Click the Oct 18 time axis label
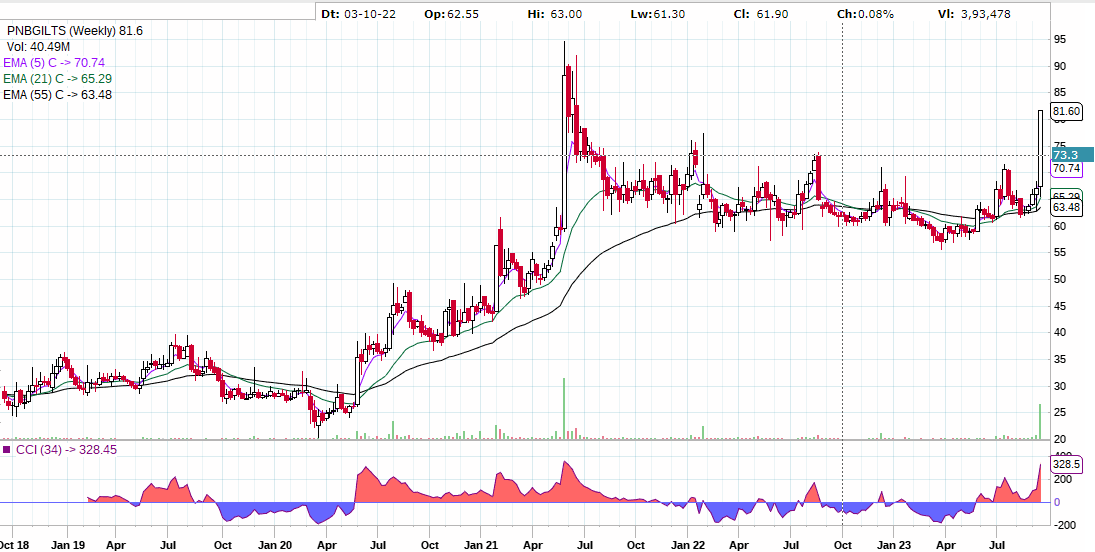This screenshot has height=552, width=1095. coord(14,544)
